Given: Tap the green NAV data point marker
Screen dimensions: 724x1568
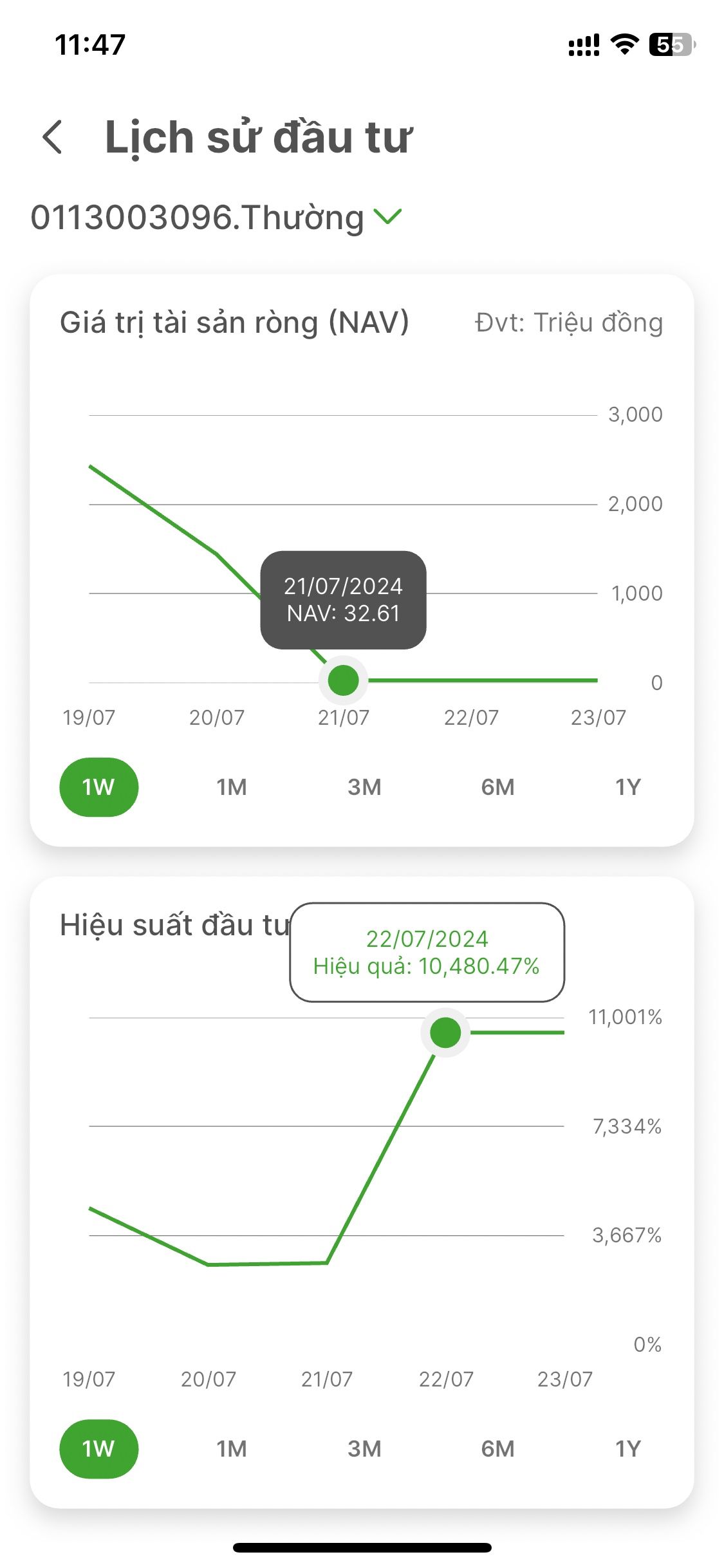Looking at the screenshot, I should pyautogui.click(x=343, y=680).
